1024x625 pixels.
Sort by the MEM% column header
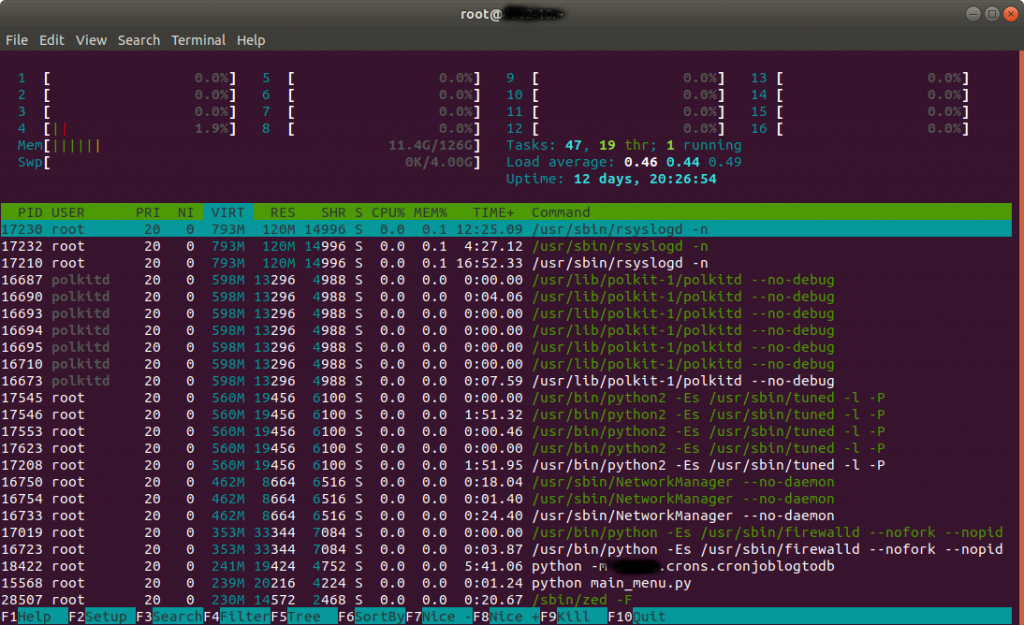pos(430,212)
